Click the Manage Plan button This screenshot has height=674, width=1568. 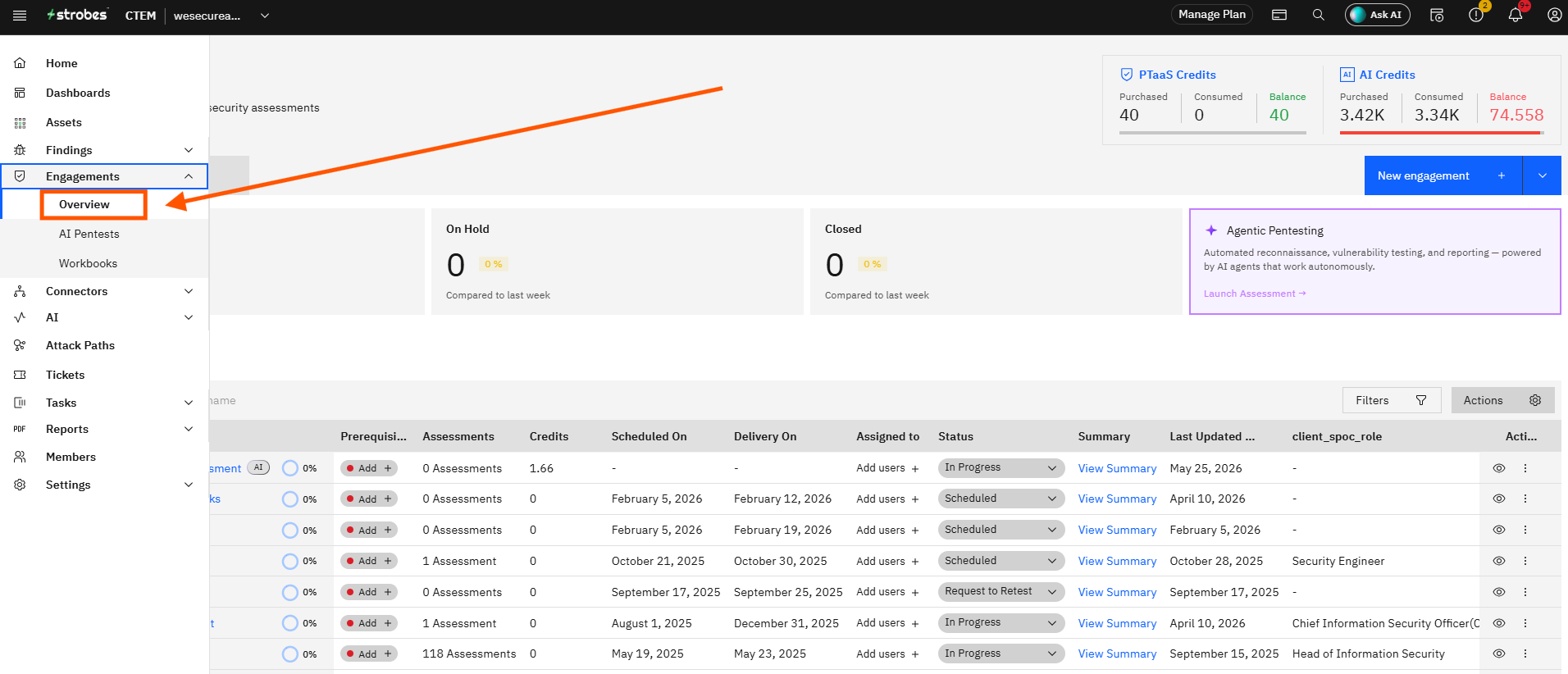[x=1211, y=15]
